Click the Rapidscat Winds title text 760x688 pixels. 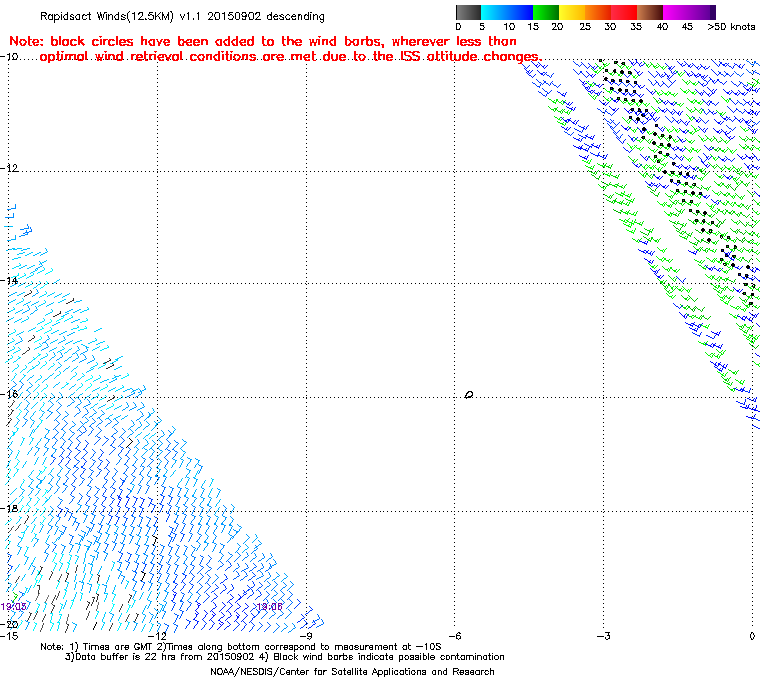(x=182, y=16)
